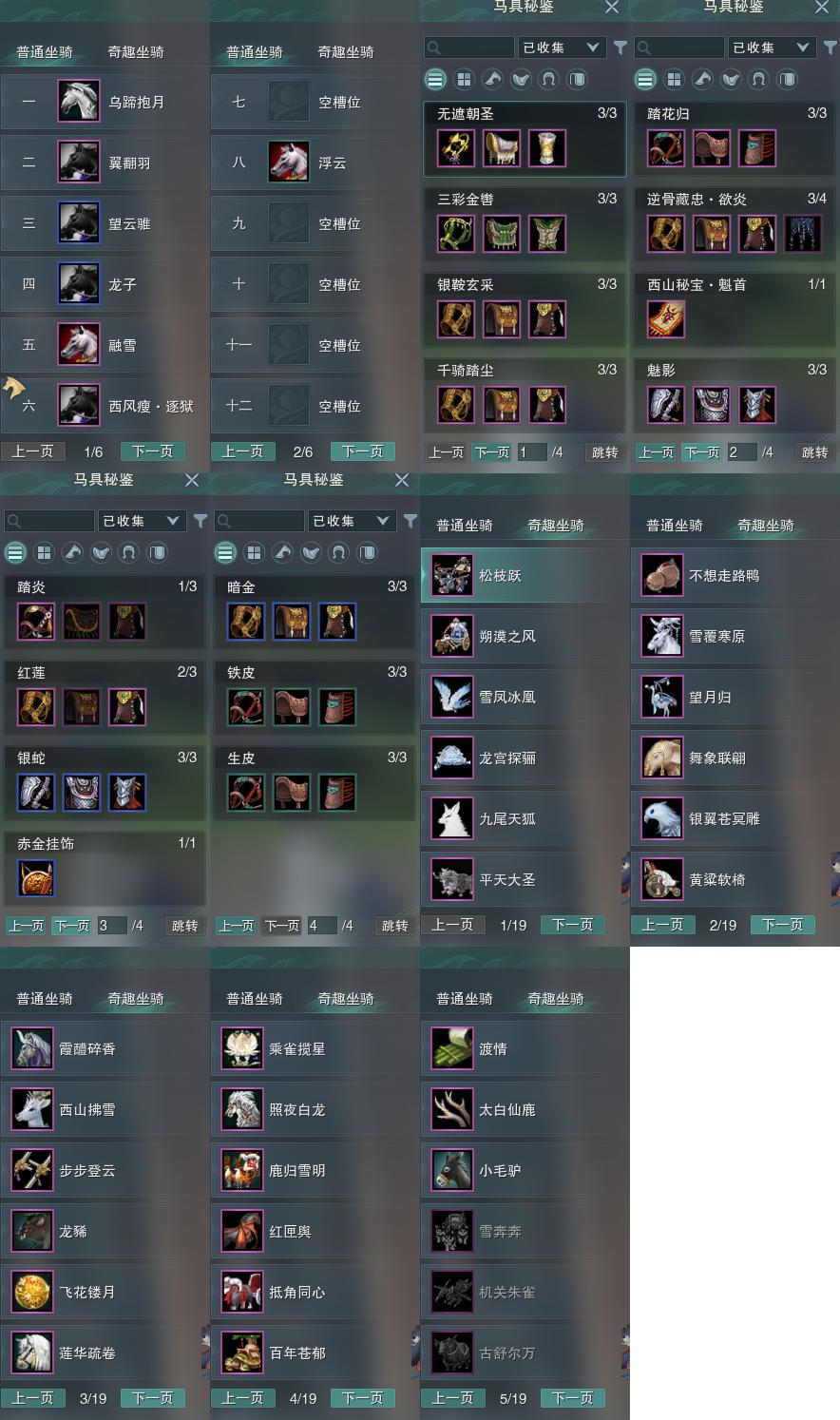Image resolution: width=840 pixels, height=1420 pixels.
Task: Click the search field above the 踏花归 set
Action: (x=679, y=48)
